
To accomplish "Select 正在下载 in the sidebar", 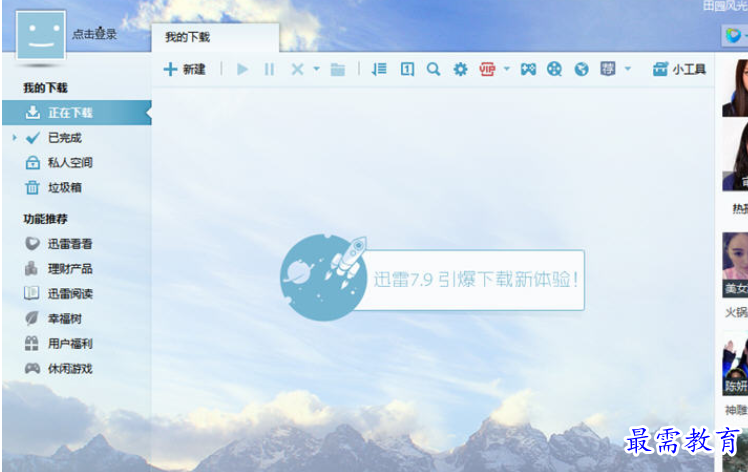I will (x=77, y=113).
